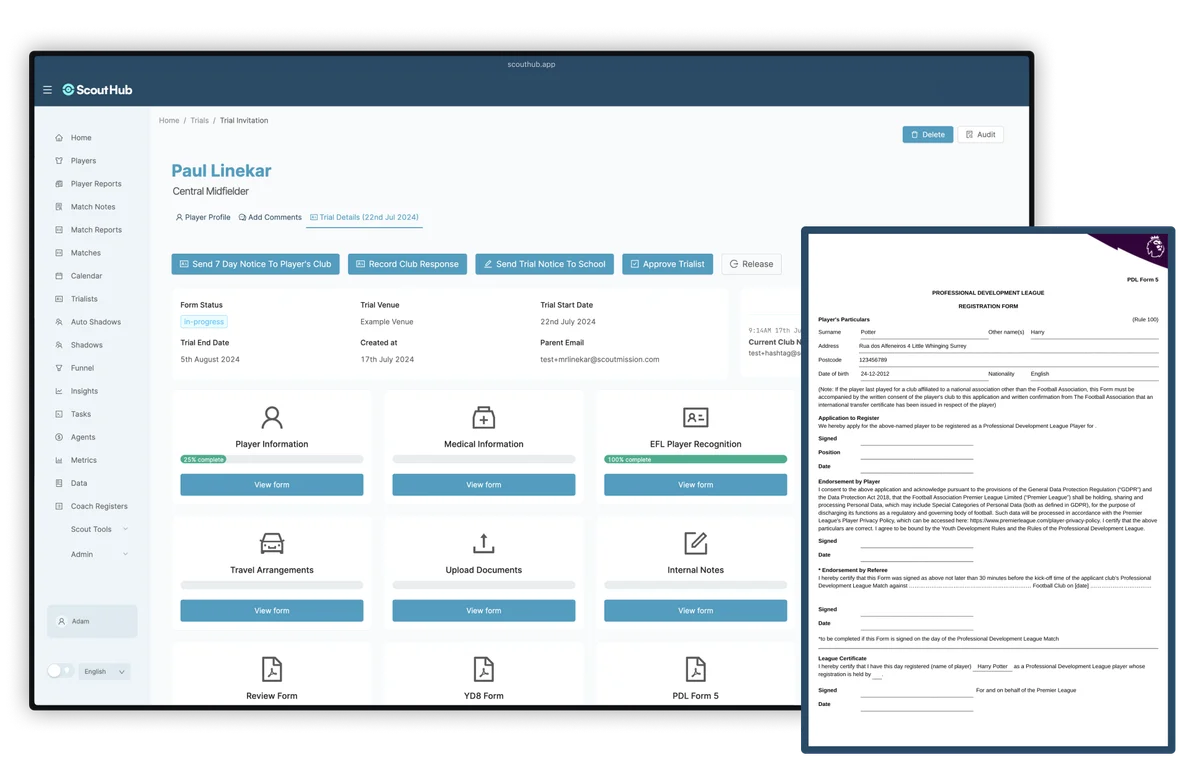Click the Review Form PDF icon
The image size is (1200, 784).
tap(272, 669)
